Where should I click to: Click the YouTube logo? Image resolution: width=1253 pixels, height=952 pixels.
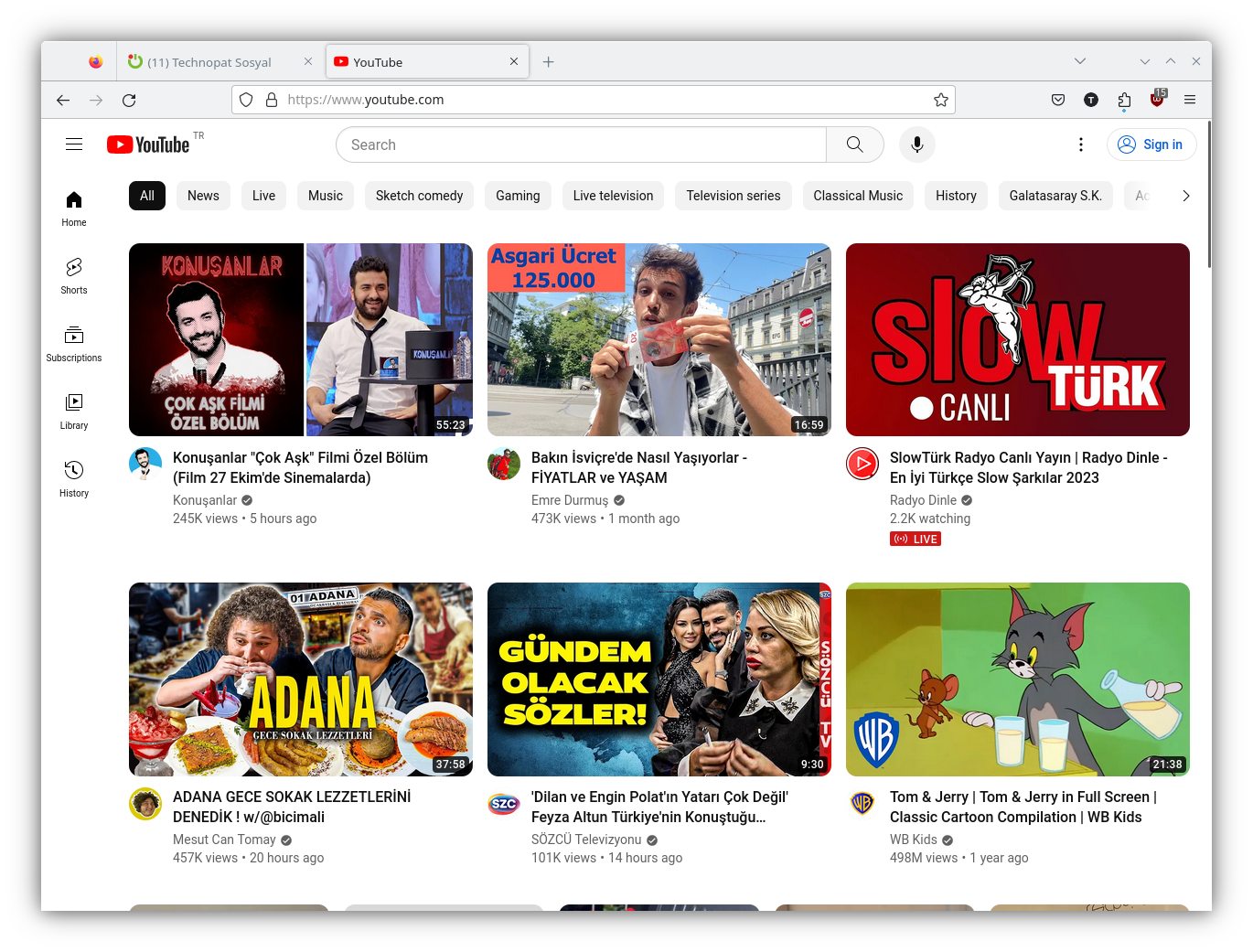point(148,144)
